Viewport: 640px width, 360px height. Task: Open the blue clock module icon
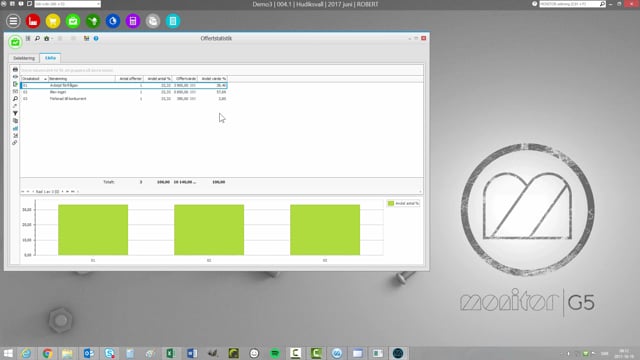point(113,21)
